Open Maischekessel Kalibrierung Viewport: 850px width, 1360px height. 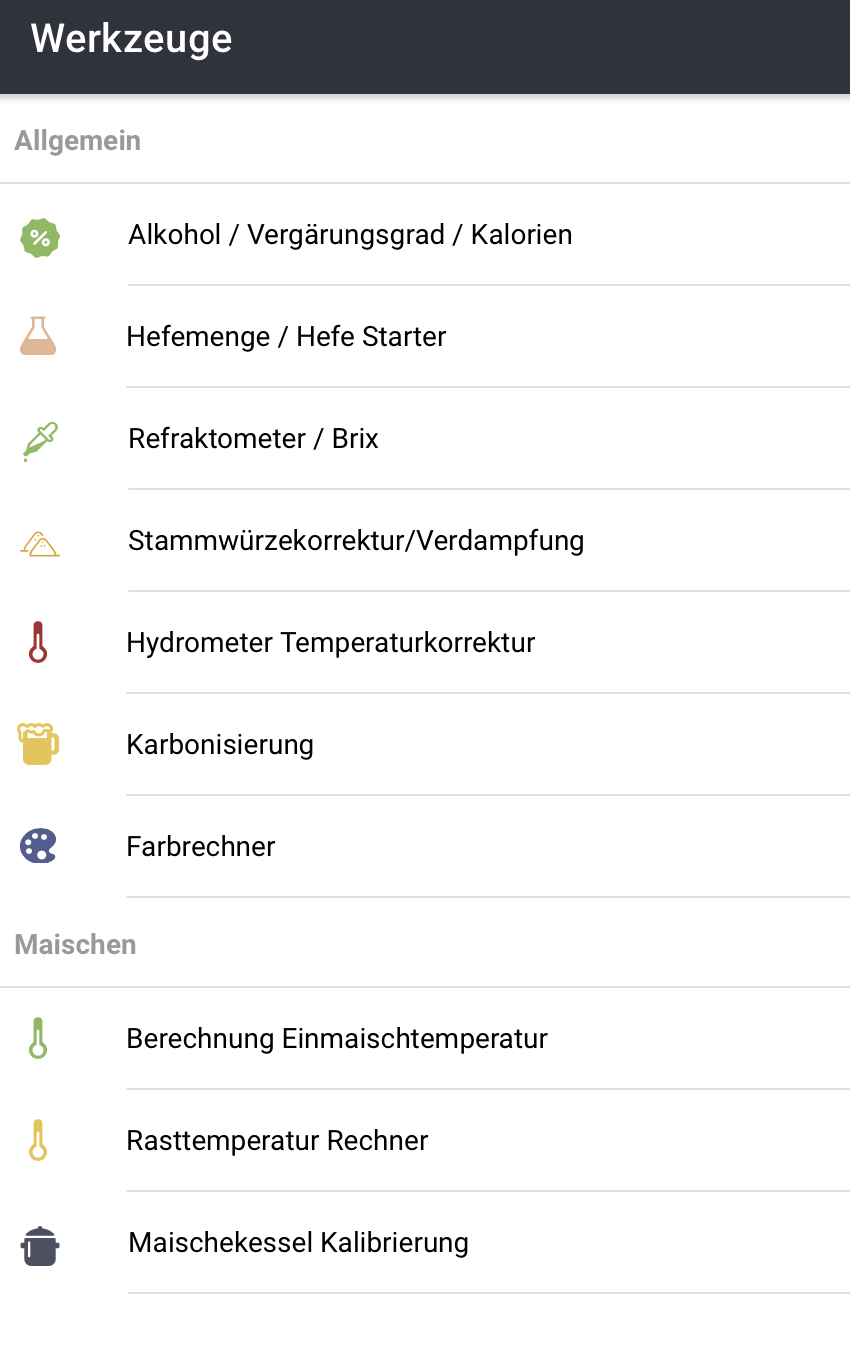298,1243
